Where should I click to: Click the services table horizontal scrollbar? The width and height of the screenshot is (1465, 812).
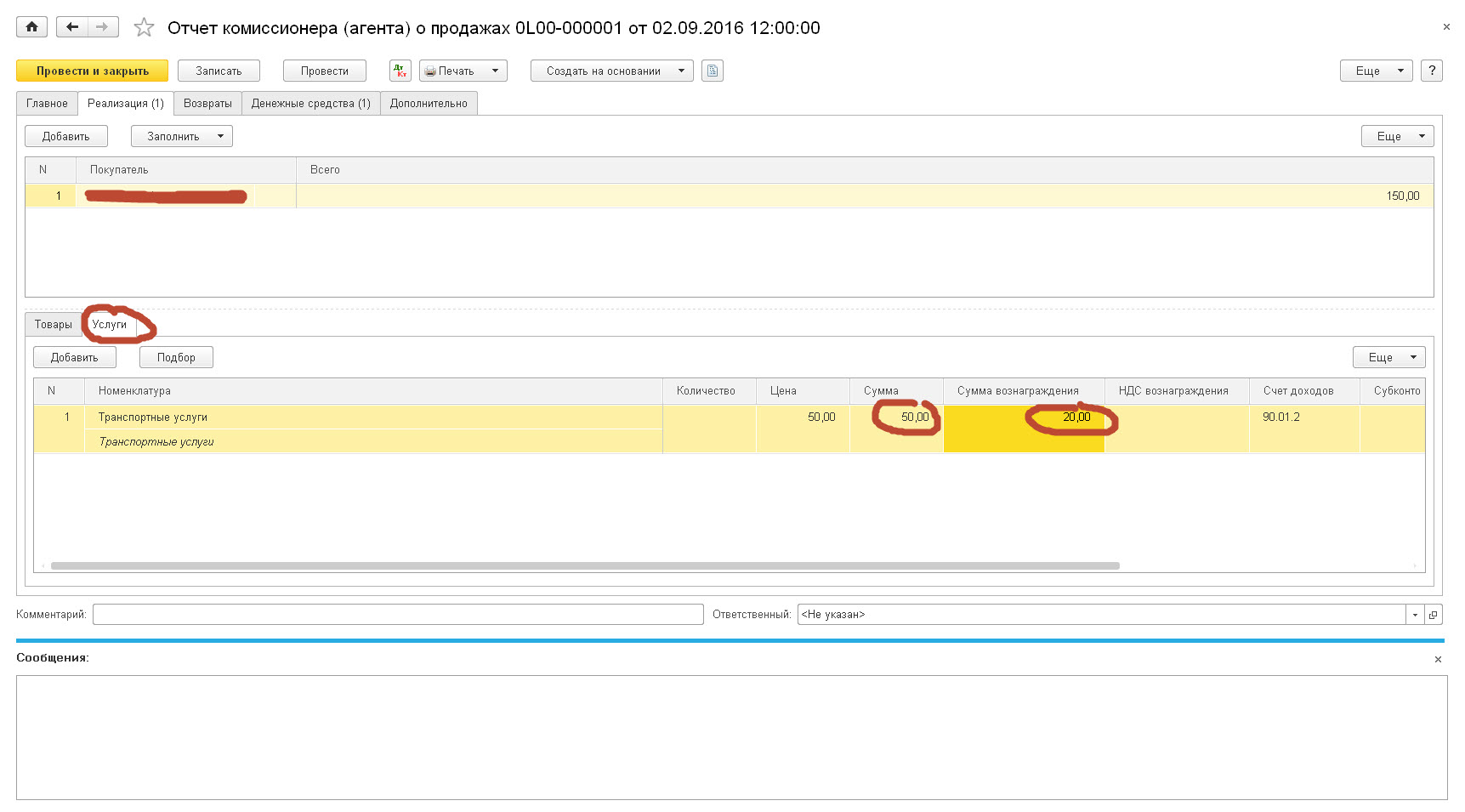584,565
